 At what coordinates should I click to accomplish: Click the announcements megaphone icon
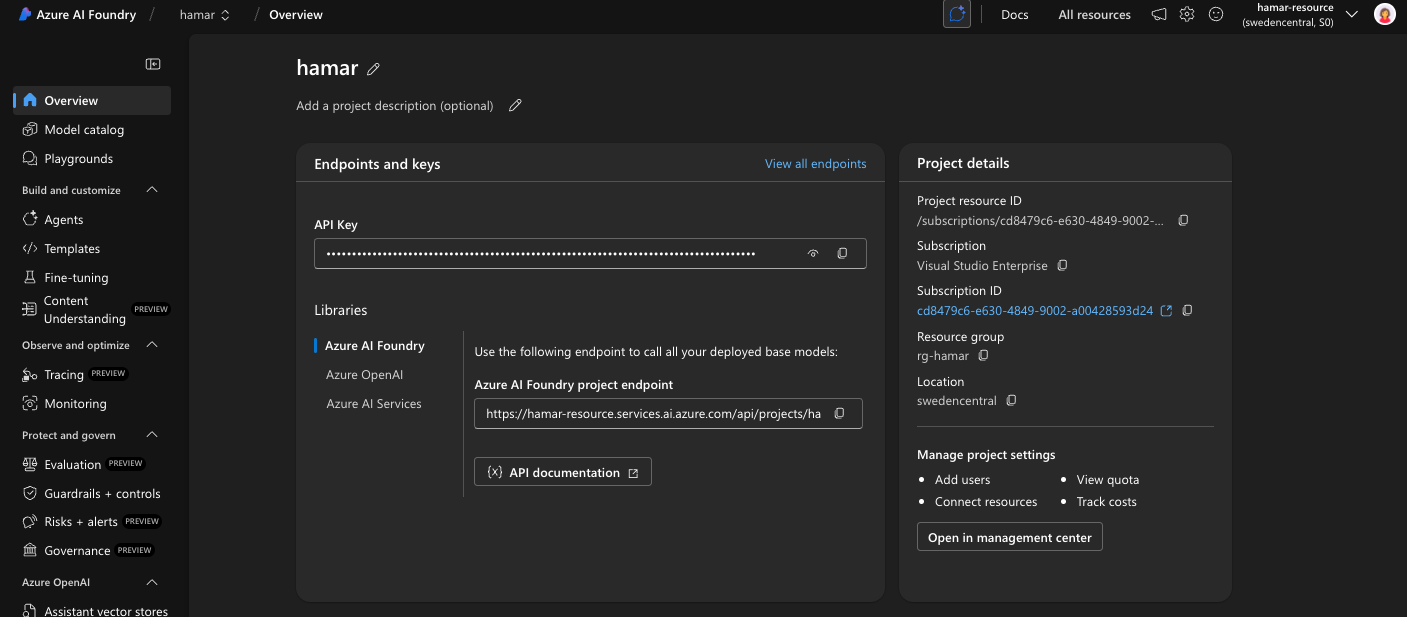pos(1158,15)
